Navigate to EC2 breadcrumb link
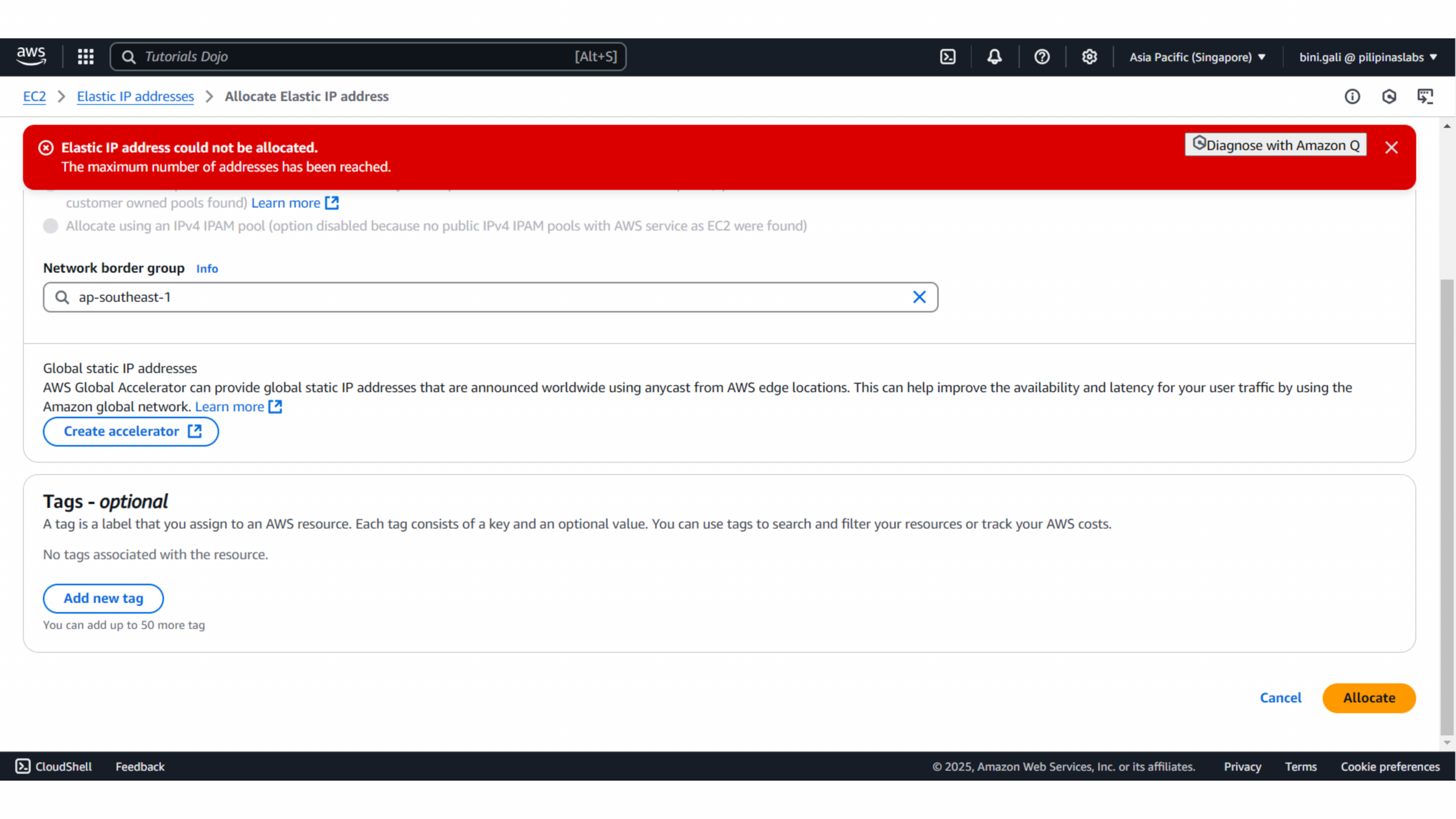The width and height of the screenshot is (1456, 819). (34, 97)
